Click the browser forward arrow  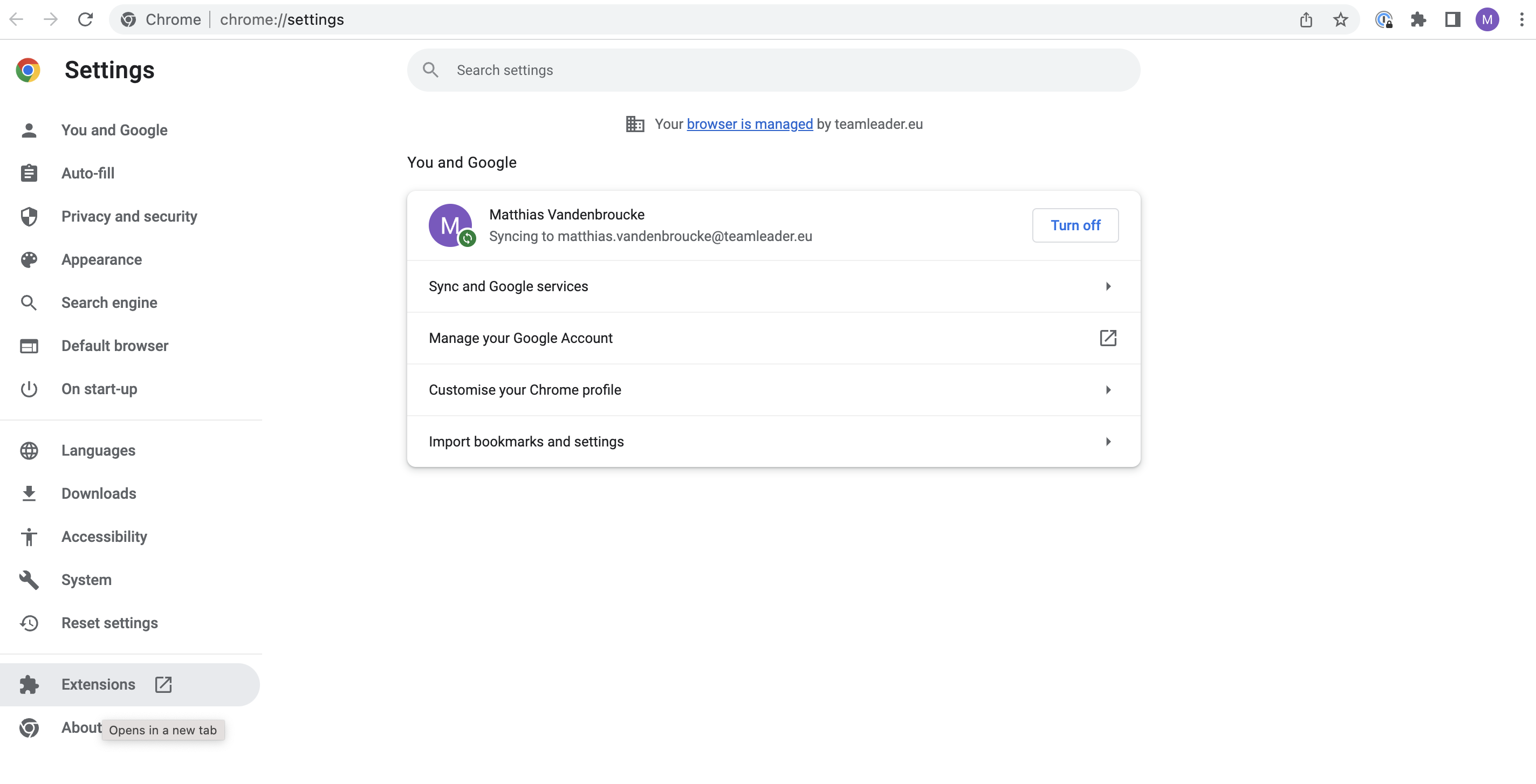(x=51, y=19)
